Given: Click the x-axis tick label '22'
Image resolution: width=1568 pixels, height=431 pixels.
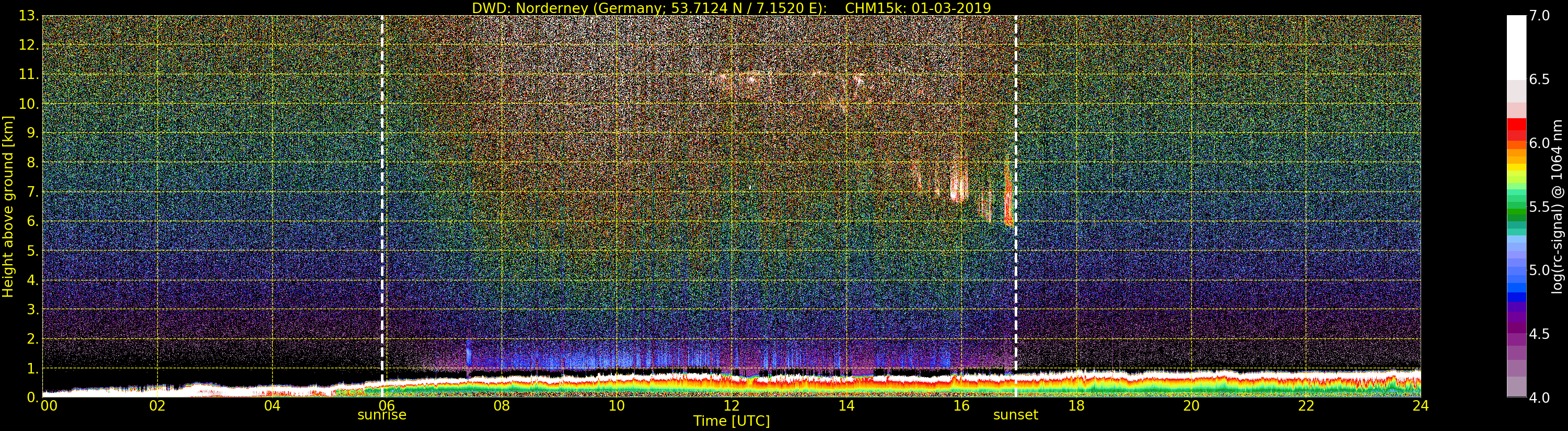Looking at the screenshot, I should tap(1306, 406).
